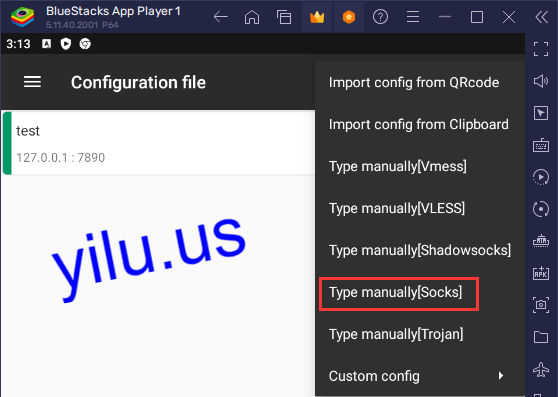558x397 pixels.
Task: Click BlueStacks back arrow button
Action: pos(220,17)
